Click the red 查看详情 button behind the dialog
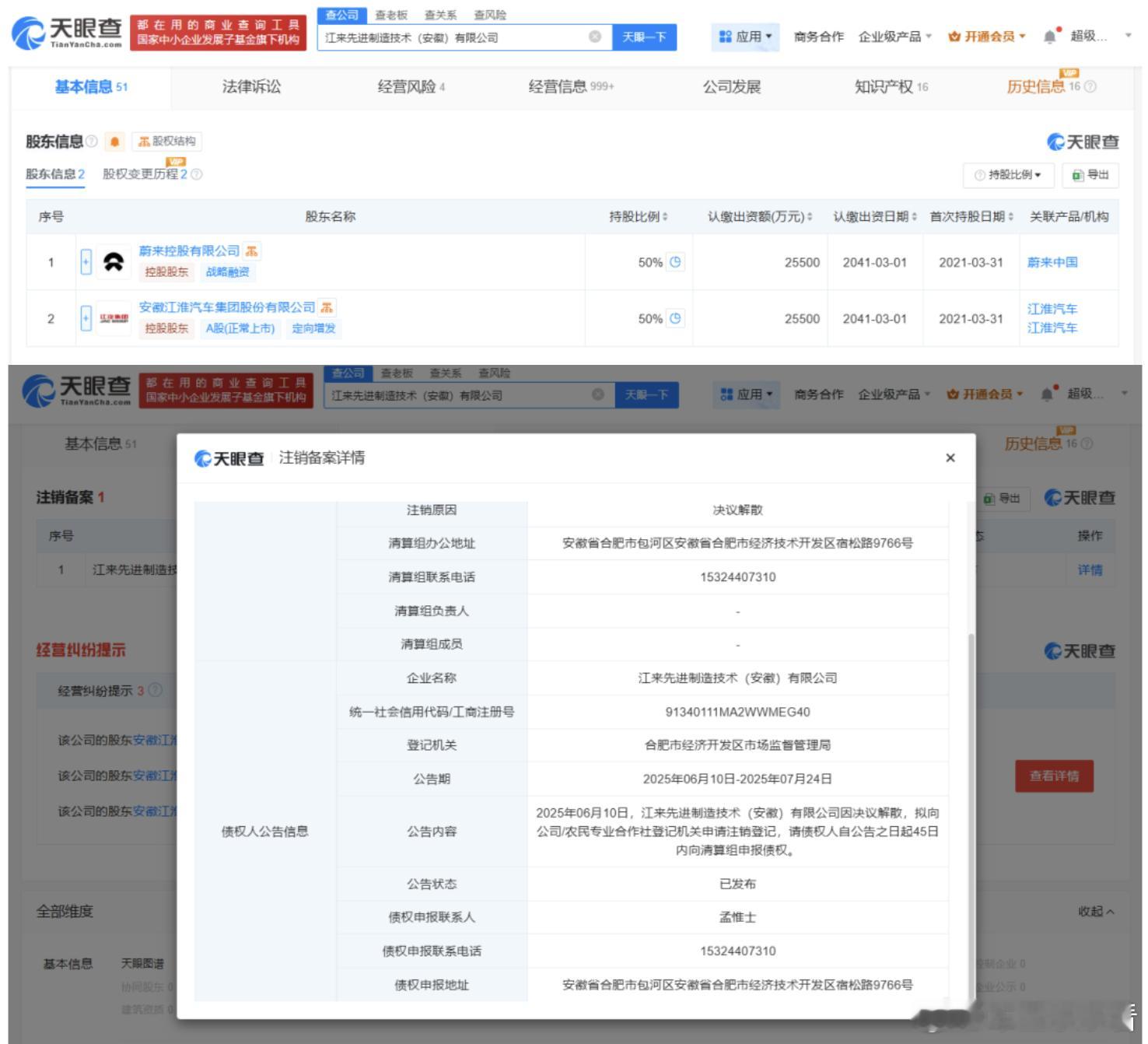 click(1054, 776)
